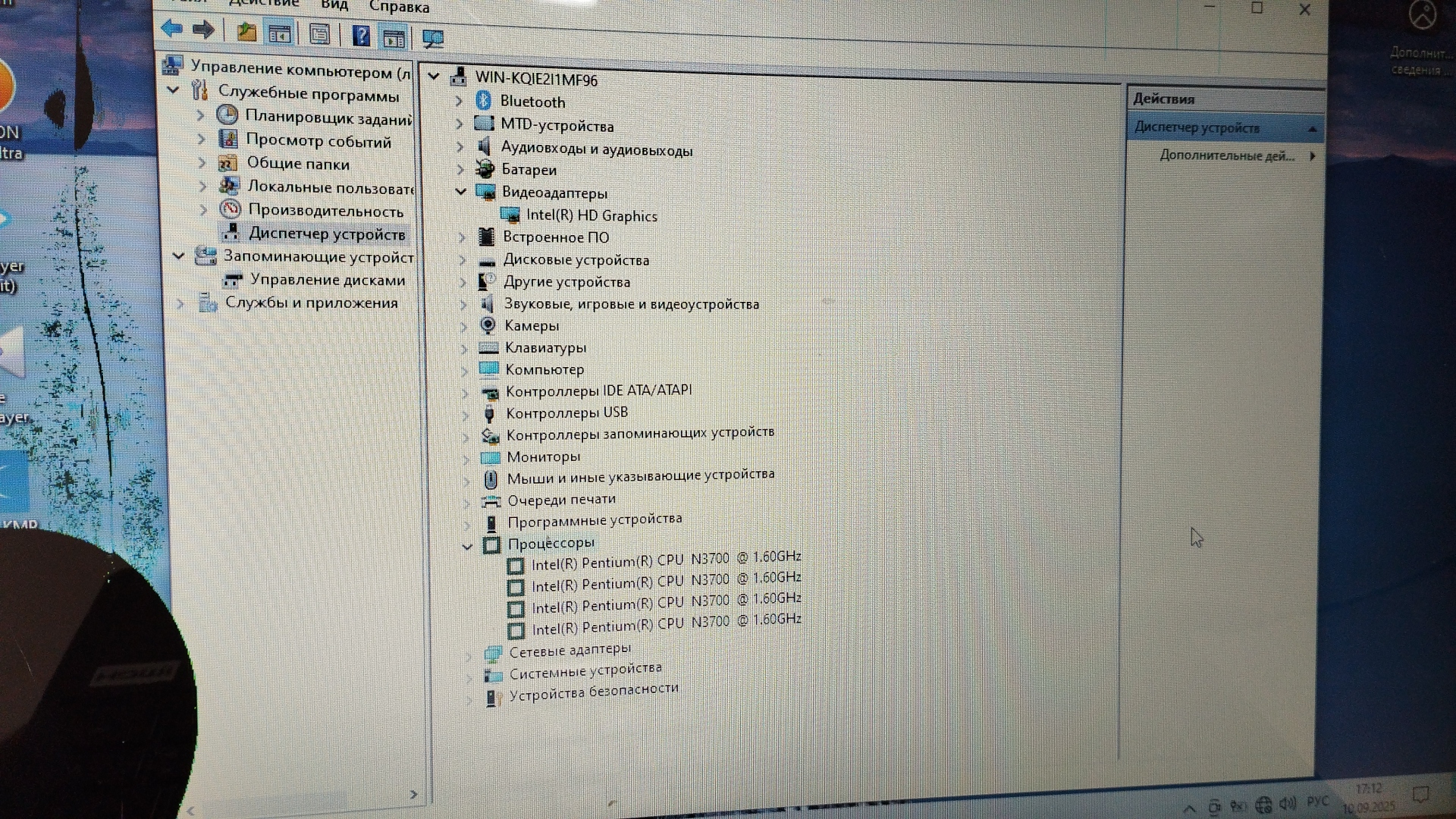Open the Справка menu

click(x=399, y=7)
